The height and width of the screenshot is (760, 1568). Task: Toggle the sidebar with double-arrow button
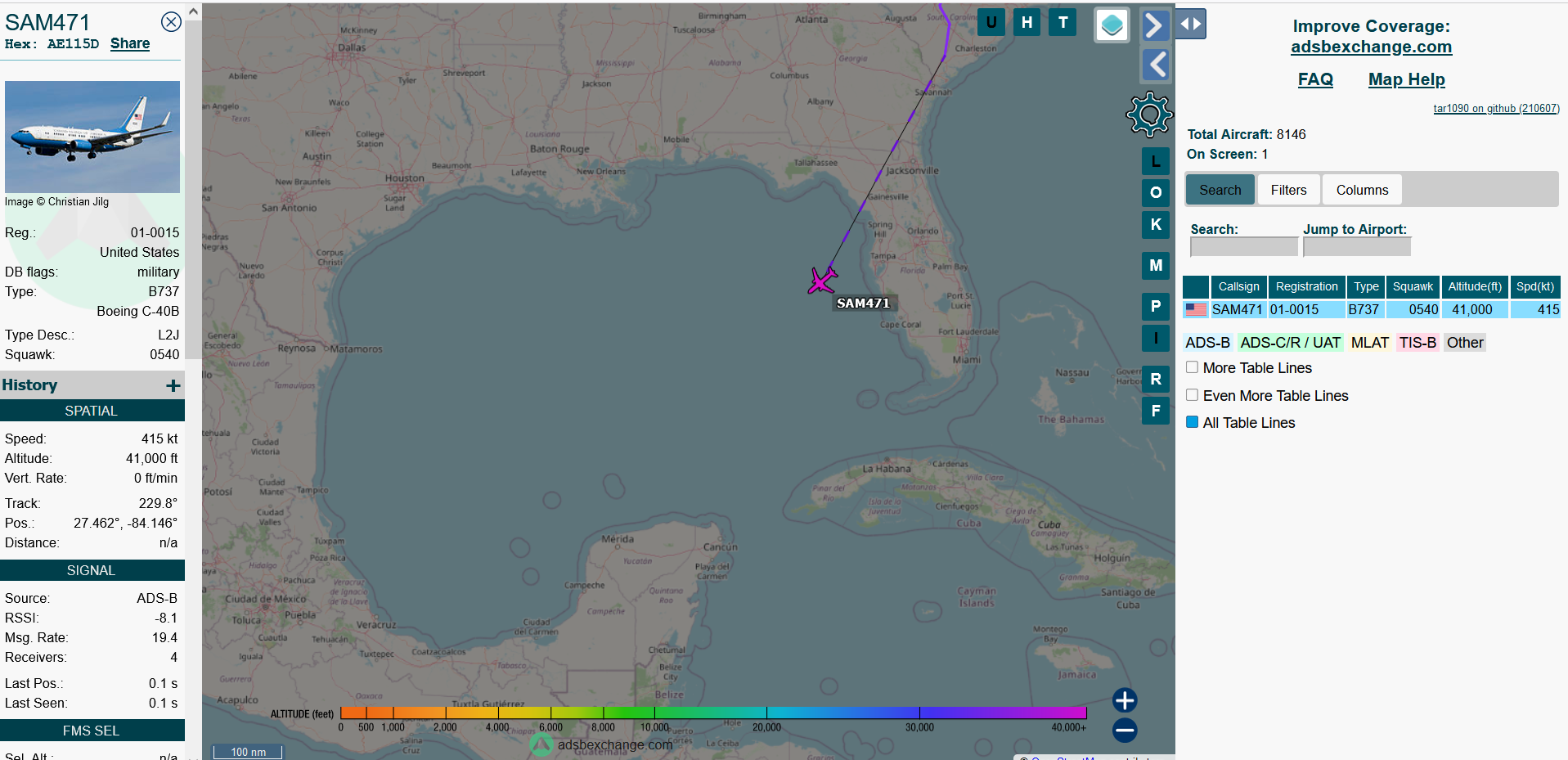[x=1191, y=24]
